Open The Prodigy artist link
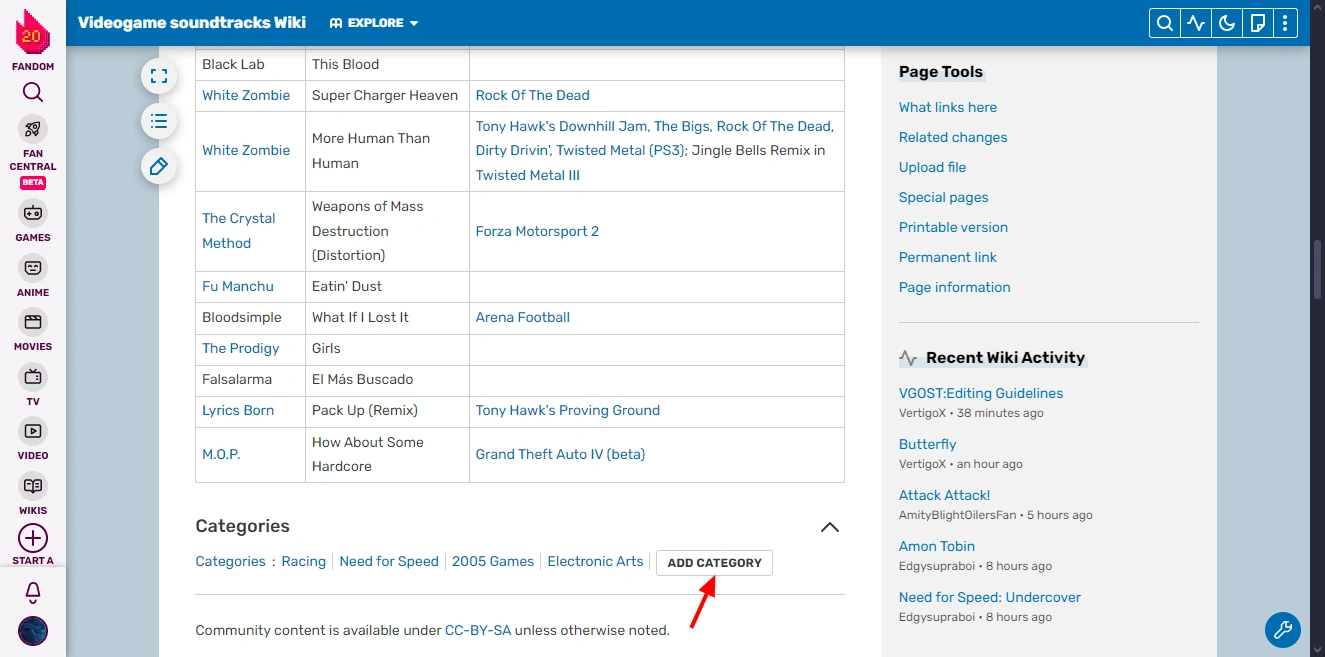This screenshot has height=657, width=1325. click(241, 348)
